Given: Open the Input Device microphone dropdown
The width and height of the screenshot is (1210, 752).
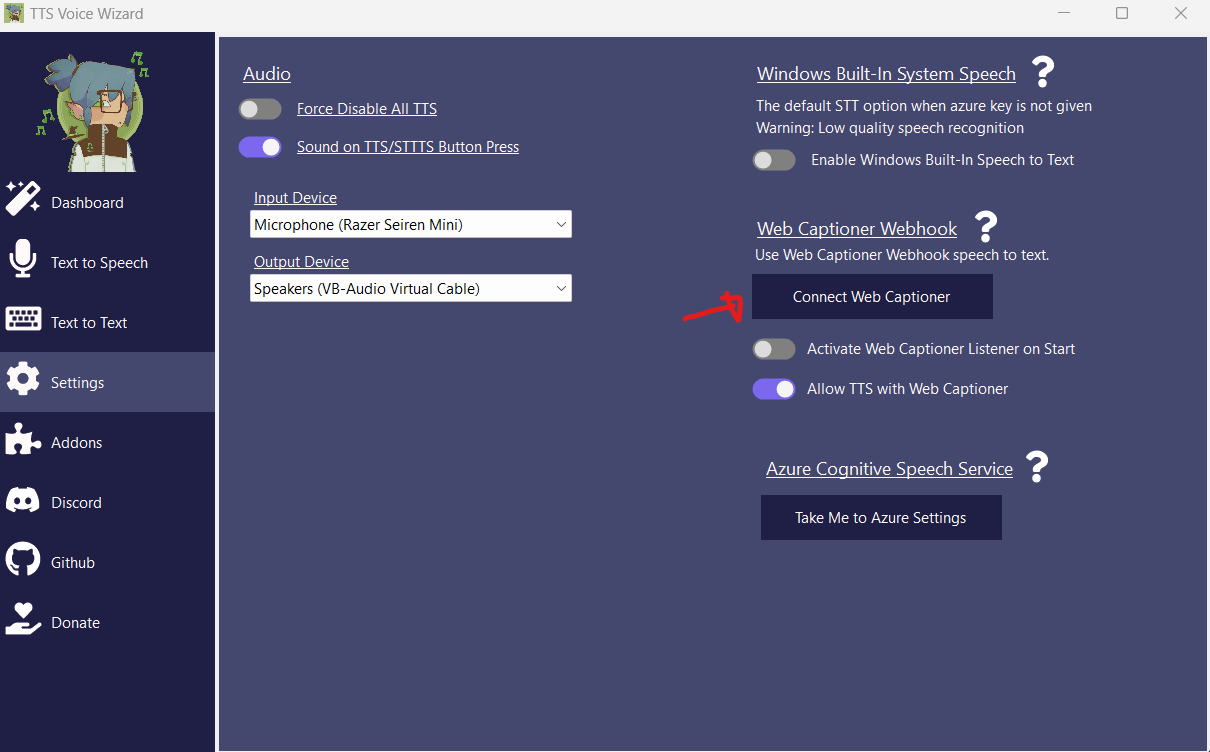Looking at the screenshot, I should coord(410,224).
